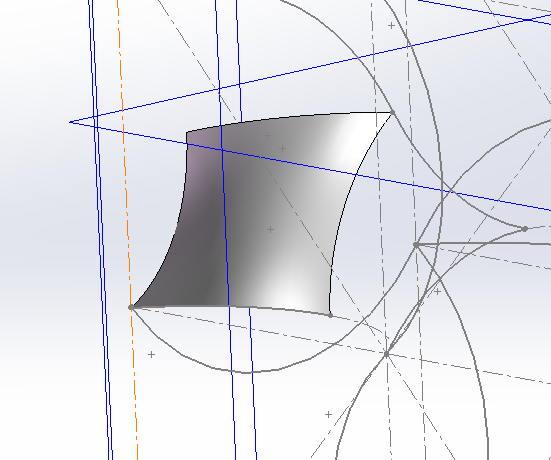Click the sketch endpoint at surface's lower-left corner
This screenshot has width=551, height=460.
click(x=131, y=307)
